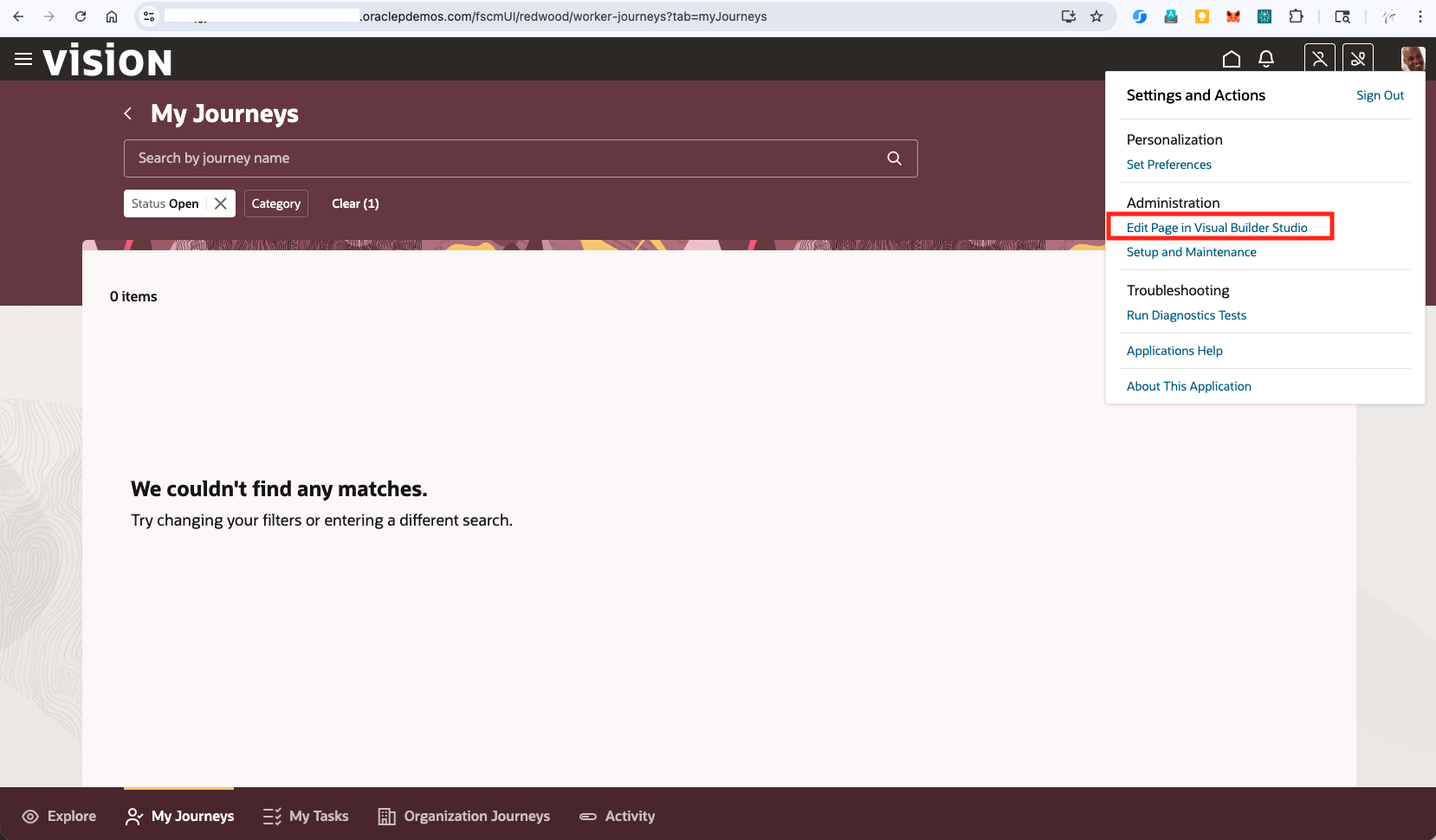Click Sign Out in Settings and Actions
The image size is (1436, 840).
pos(1380,95)
